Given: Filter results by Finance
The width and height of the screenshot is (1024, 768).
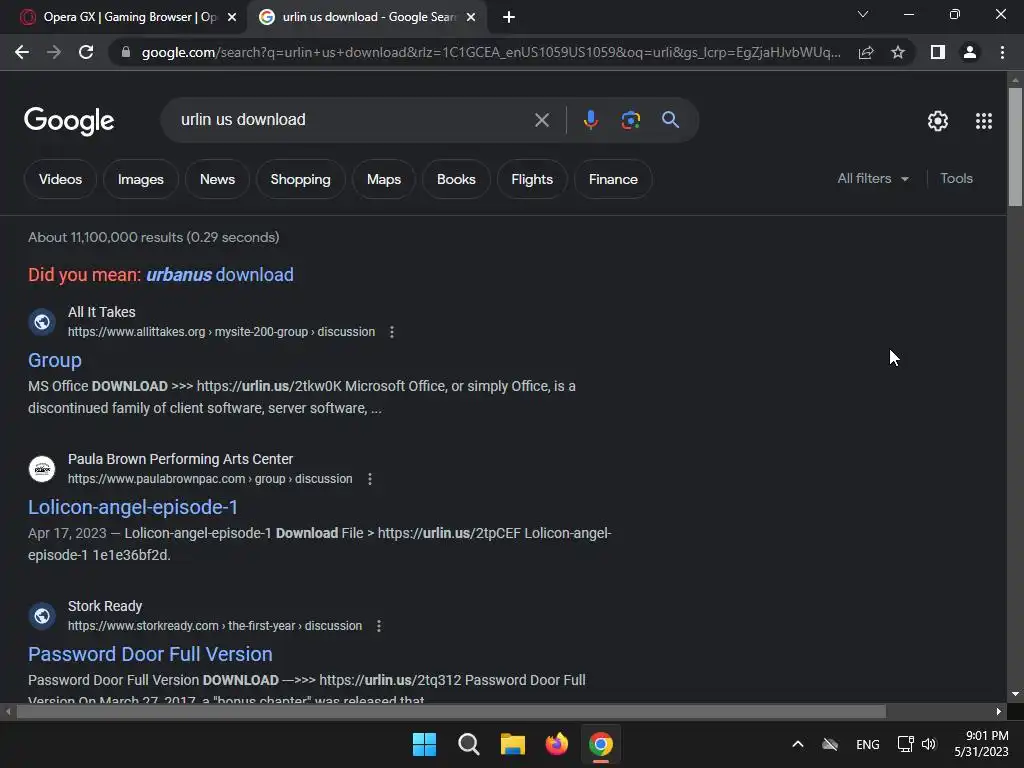Looking at the screenshot, I should 613,179.
